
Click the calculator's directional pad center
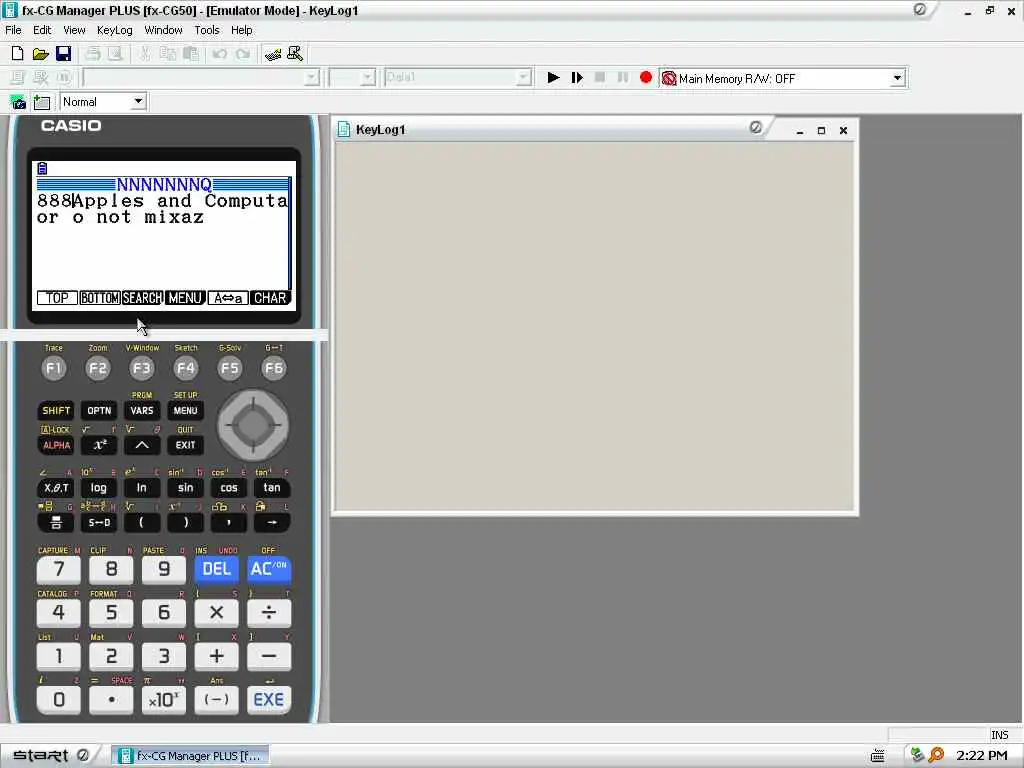tap(253, 425)
